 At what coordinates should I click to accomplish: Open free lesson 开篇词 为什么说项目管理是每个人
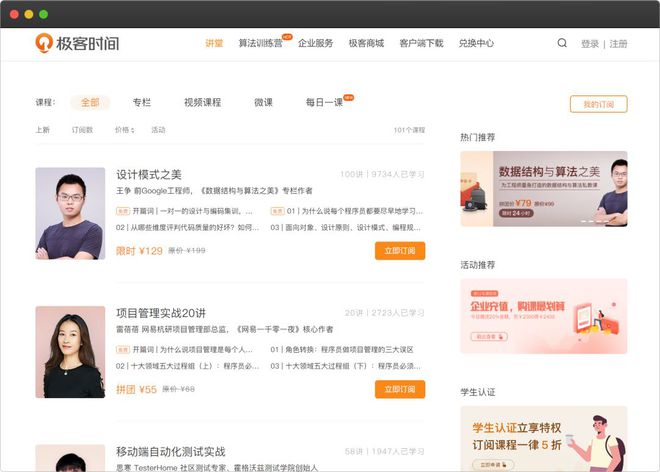click(184, 349)
